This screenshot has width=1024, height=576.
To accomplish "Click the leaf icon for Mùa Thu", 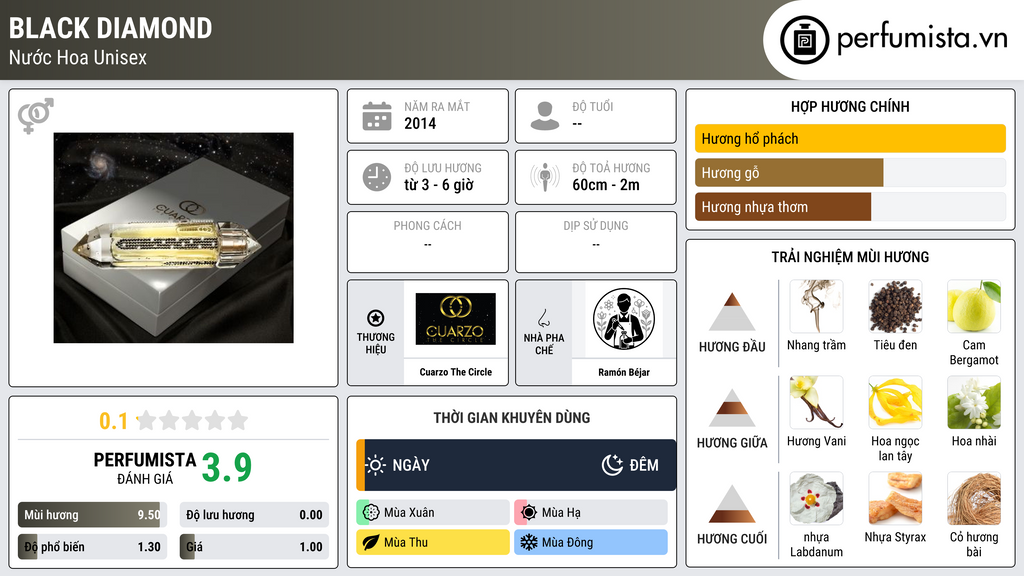I will click(x=370, y=542).
